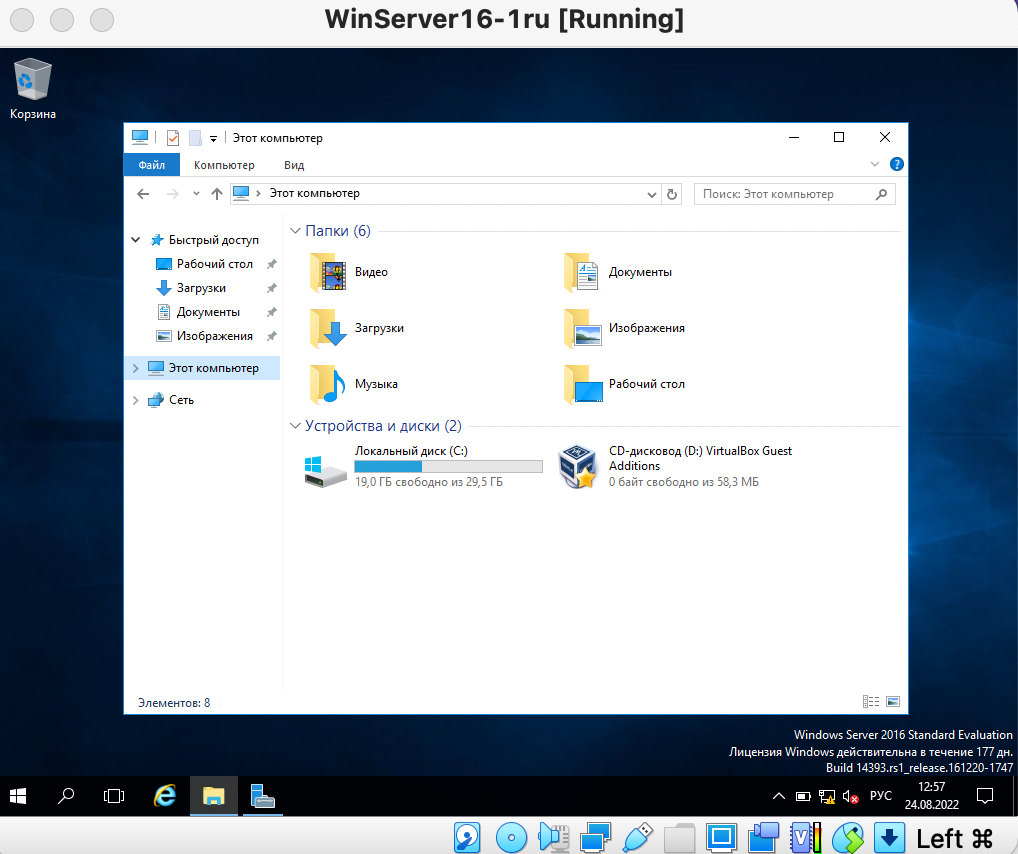Switch input language РУС
The image size is (1018, 854).
[x=880, y=796]
